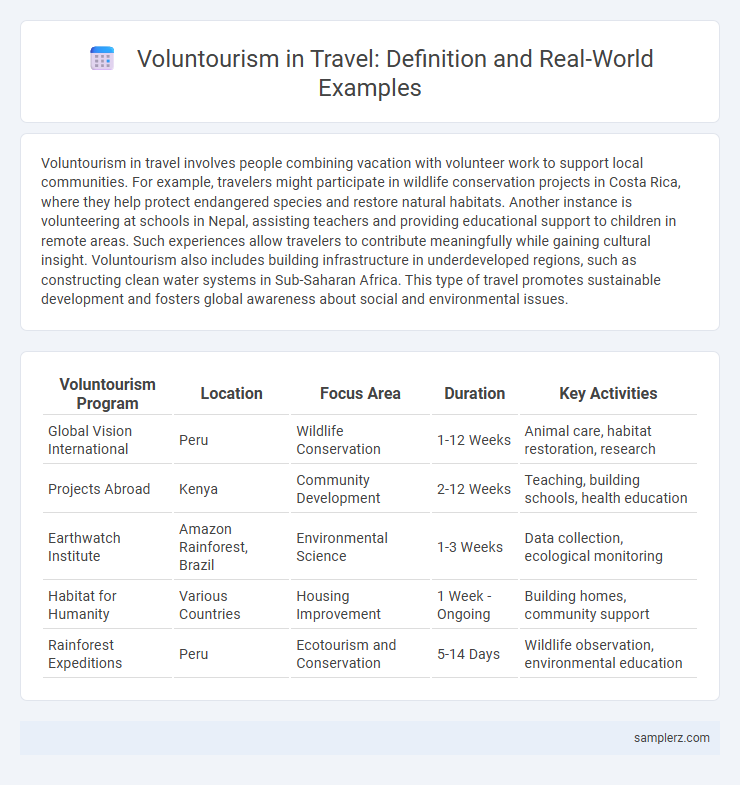Select the Voluntourism Program column header
Viewport: 740px width, 785px height.
107,394
